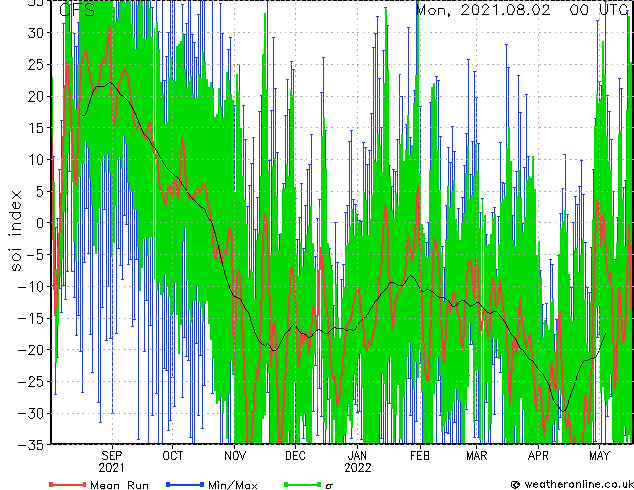This screenshot has width=634, height=490.
Task: Click the '0' y-axis value
Action: [40, 223]
